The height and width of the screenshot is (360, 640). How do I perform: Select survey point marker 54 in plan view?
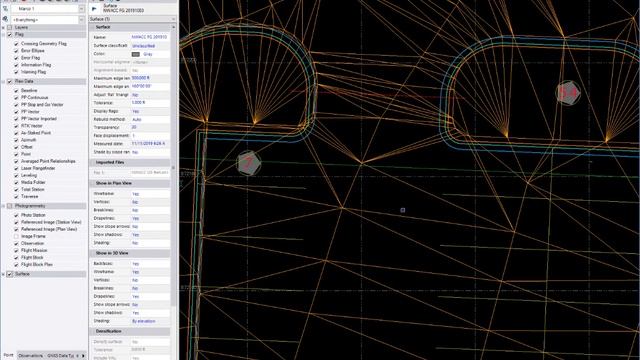568,93
